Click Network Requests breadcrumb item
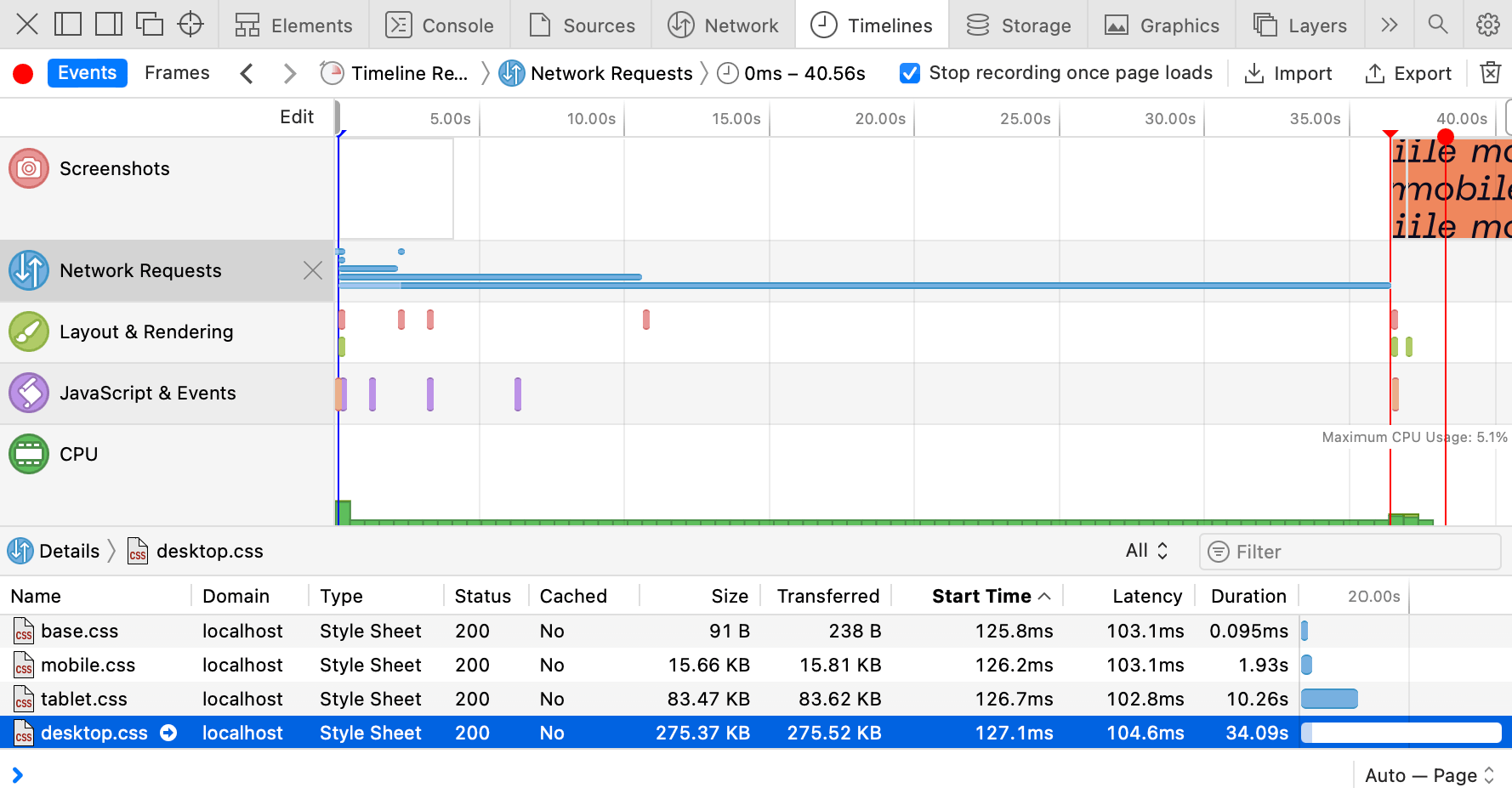 click(x=596, y=74)
